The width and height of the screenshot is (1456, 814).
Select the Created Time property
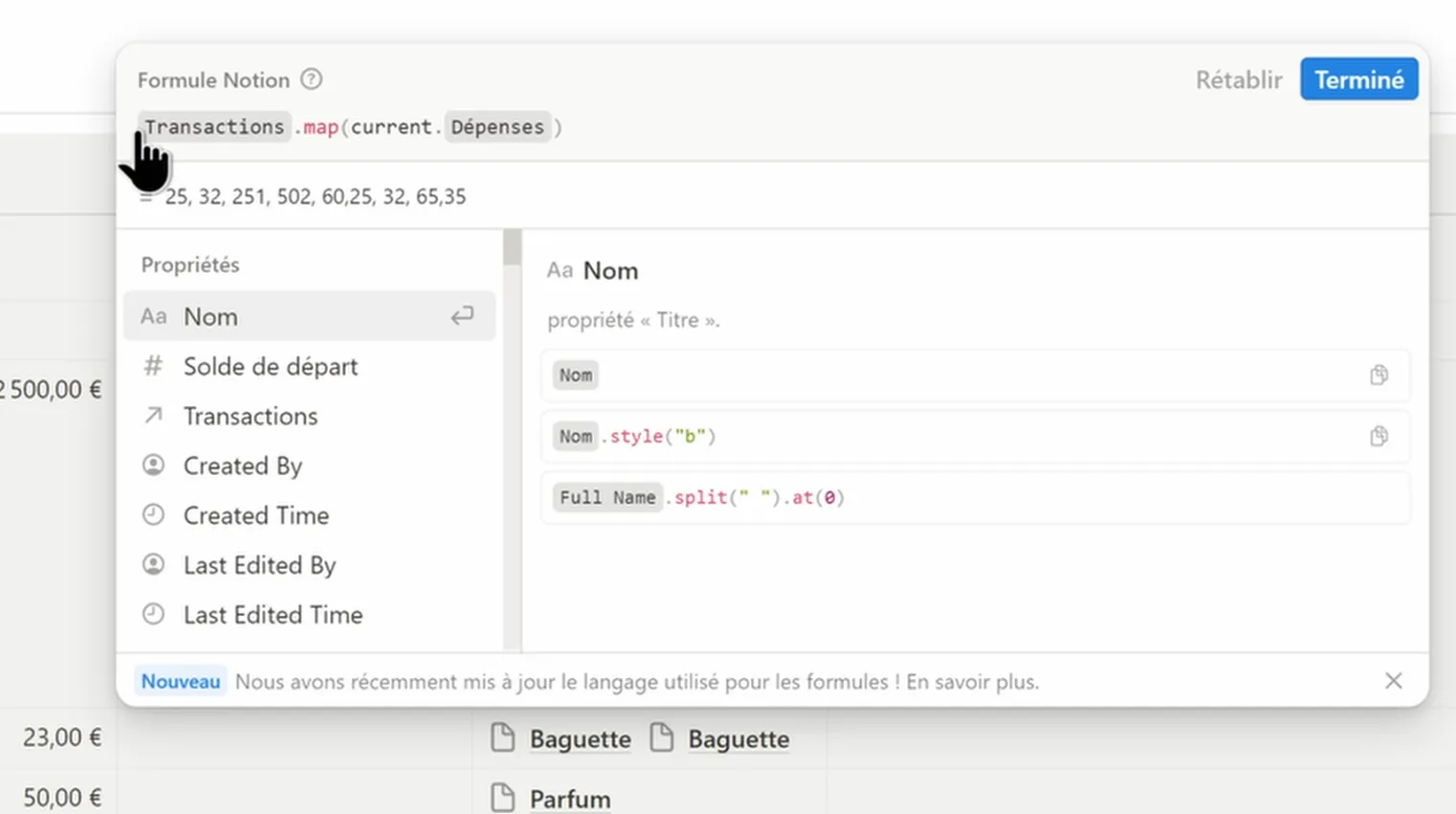(x=309, y=515)
